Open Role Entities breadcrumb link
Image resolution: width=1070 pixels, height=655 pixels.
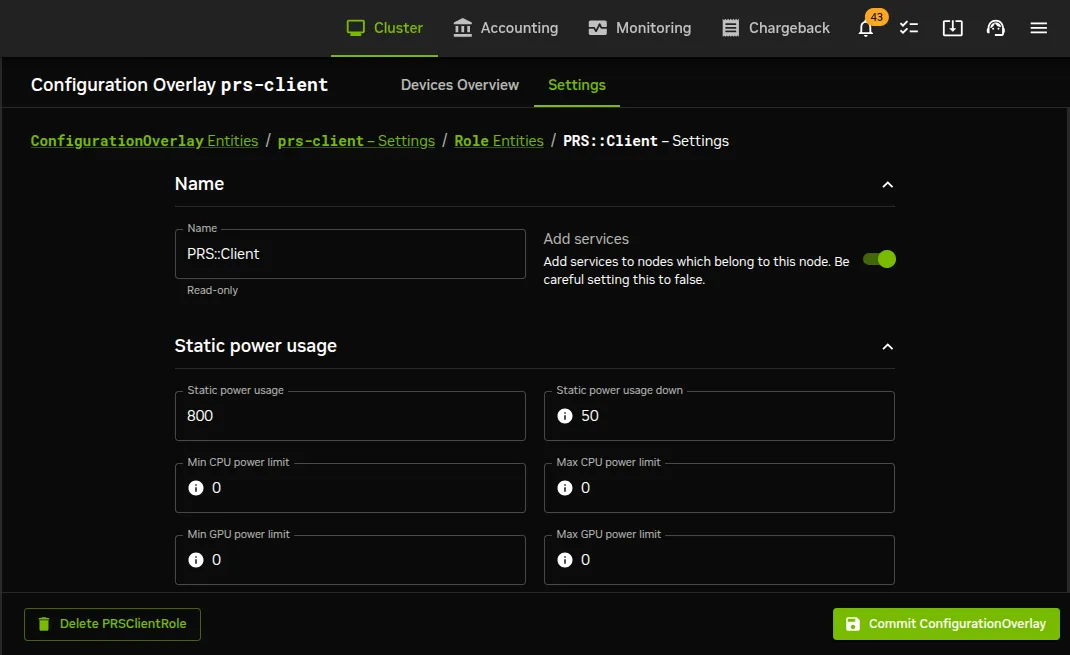pos(499,141)
